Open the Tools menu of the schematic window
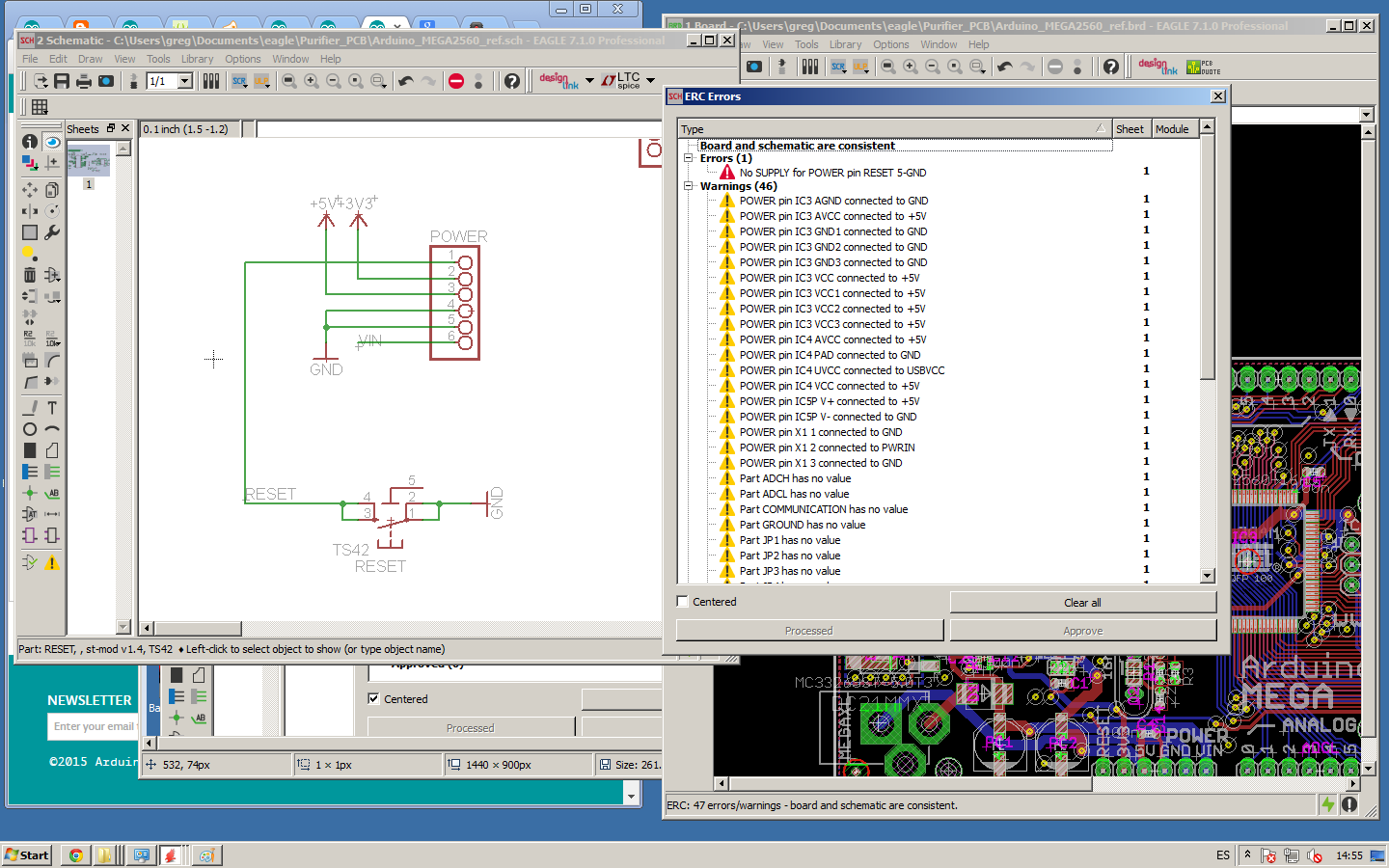This screenshot has width=1389, height=868. click(158, 58)
